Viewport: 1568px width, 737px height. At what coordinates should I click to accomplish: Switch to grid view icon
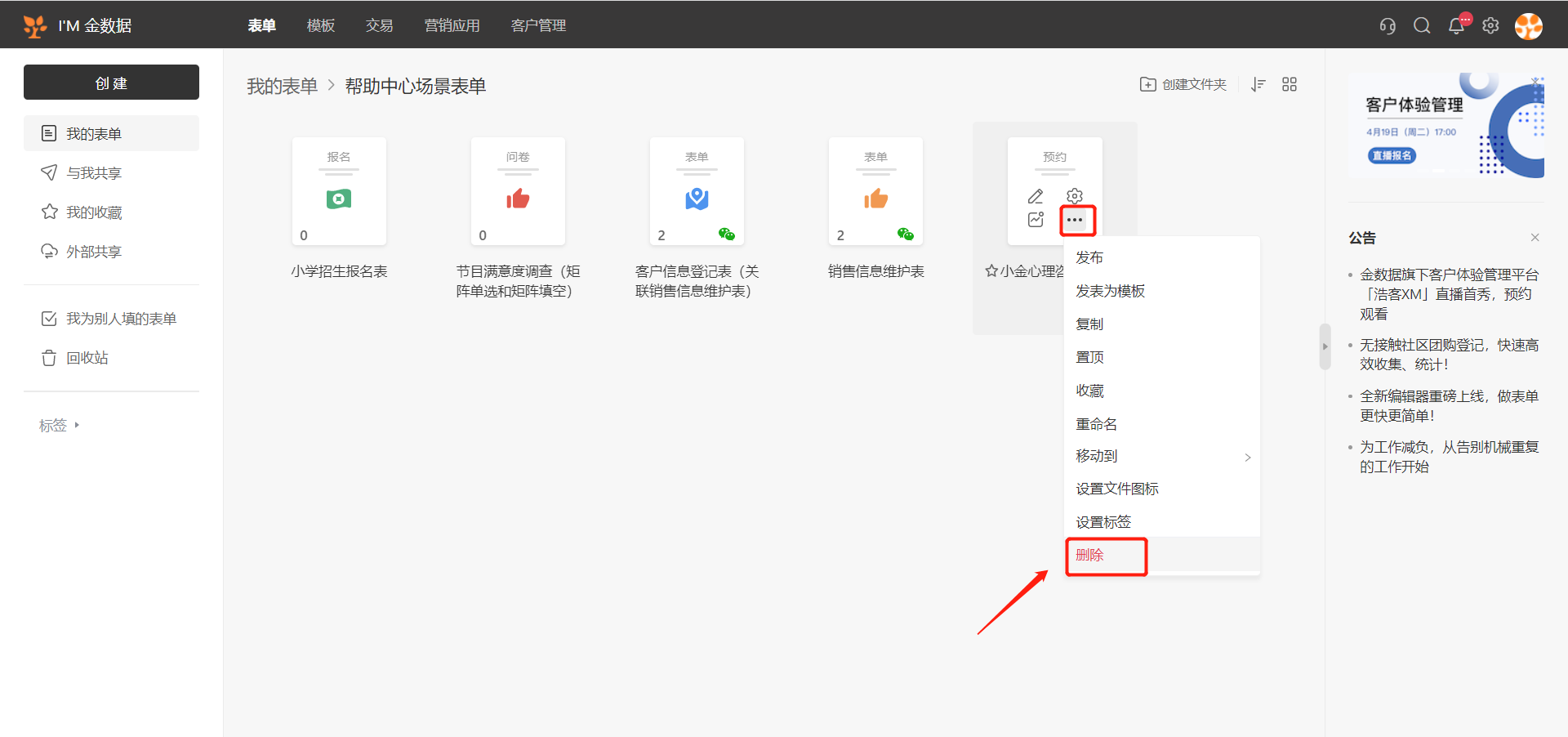[x=1290, y=84]
